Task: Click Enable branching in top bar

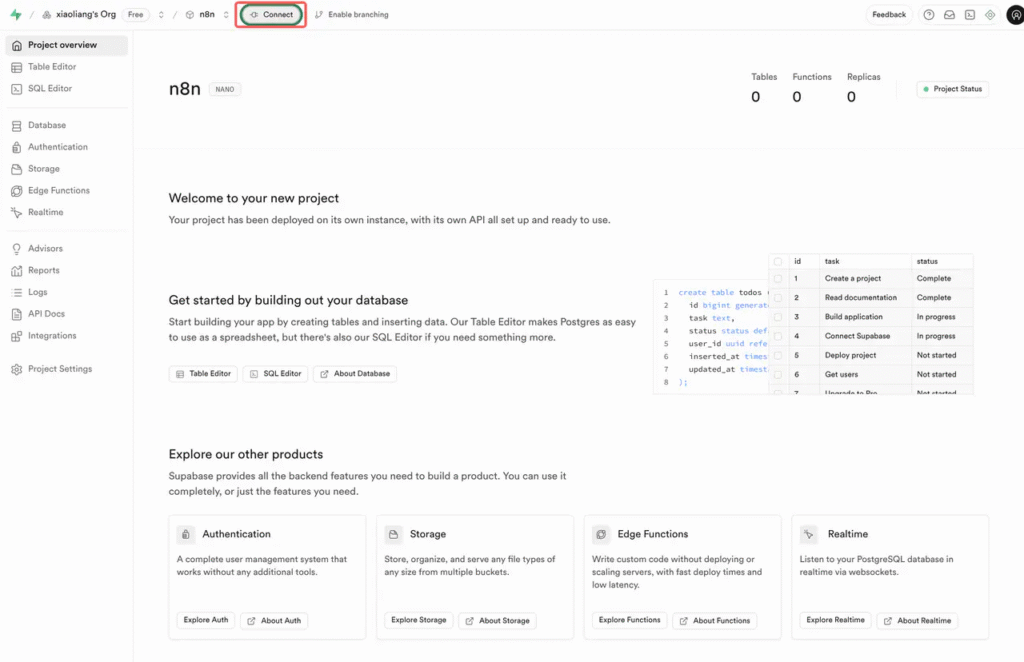Action: pyautogui.click(x=351, y=15)
